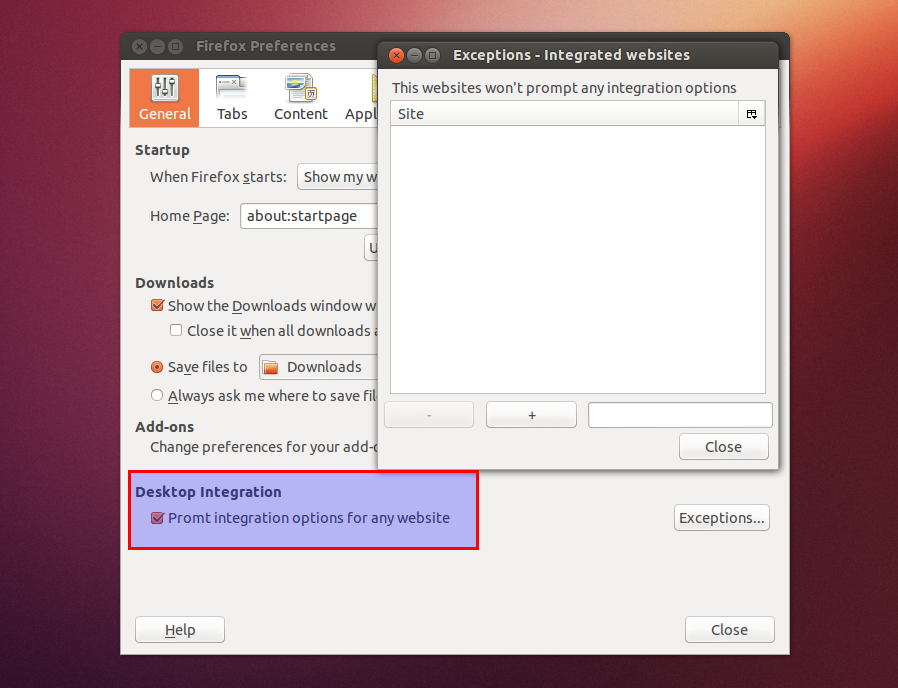Switch to the Tabs preferences pane
The width and height of the screenshot is (898, 688).
(232, 98)
